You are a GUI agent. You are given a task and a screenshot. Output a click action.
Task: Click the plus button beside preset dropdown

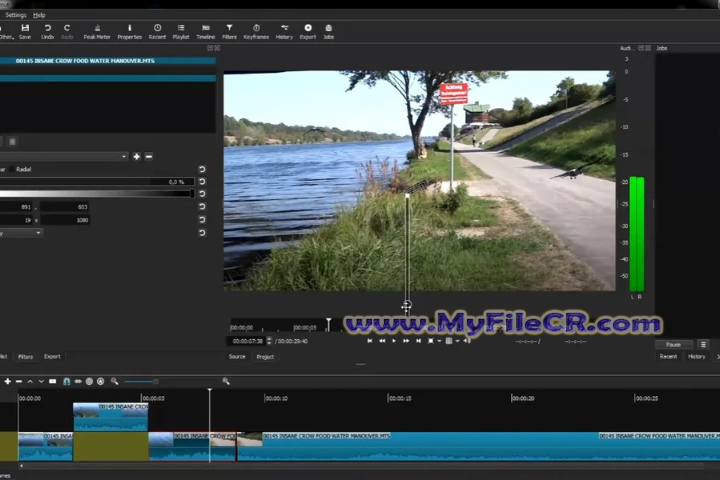click(137, 157)
